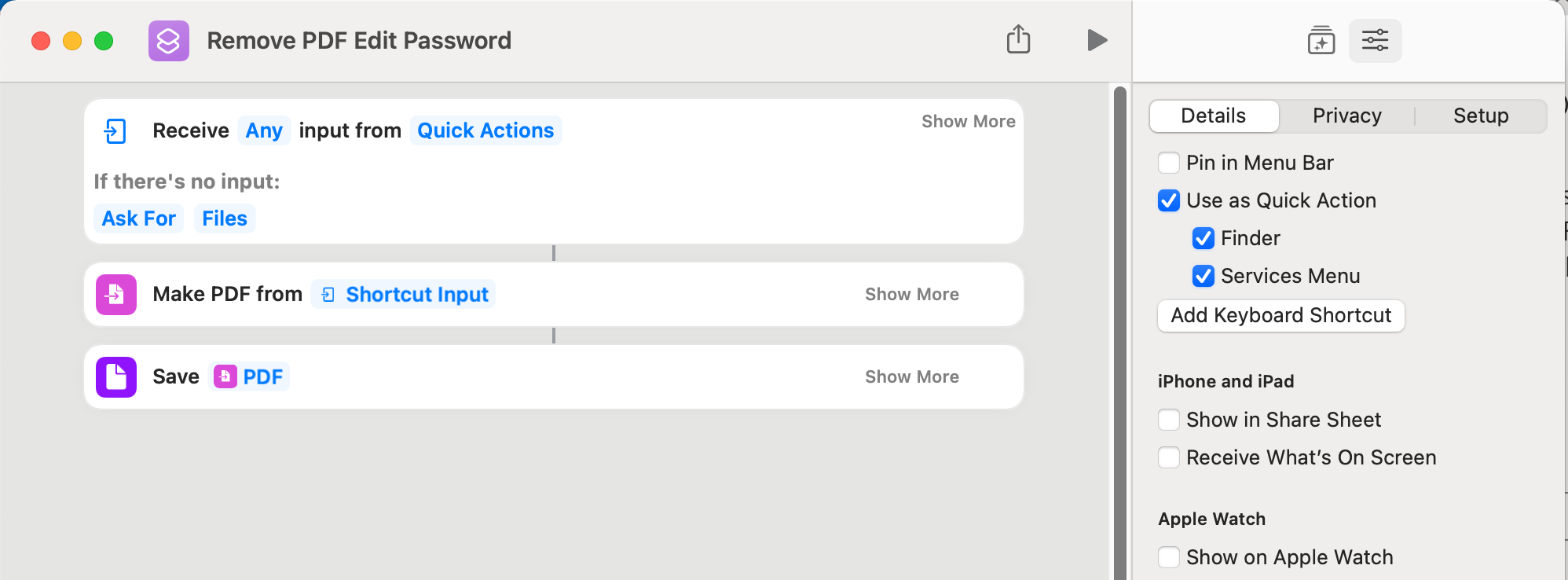Toggle the Shortcut Details settings icon
1568x580 pixels.
coord(1375,40)
